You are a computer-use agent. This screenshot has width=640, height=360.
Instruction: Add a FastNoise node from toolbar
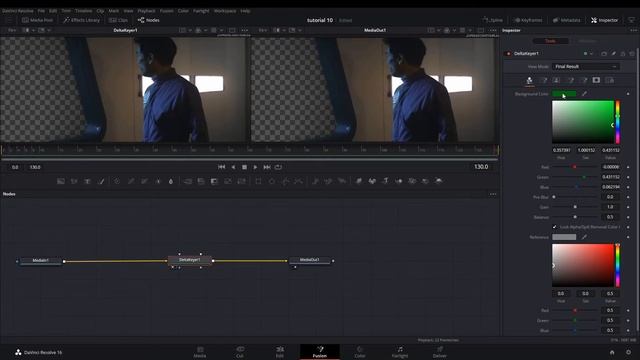[74, 181]
